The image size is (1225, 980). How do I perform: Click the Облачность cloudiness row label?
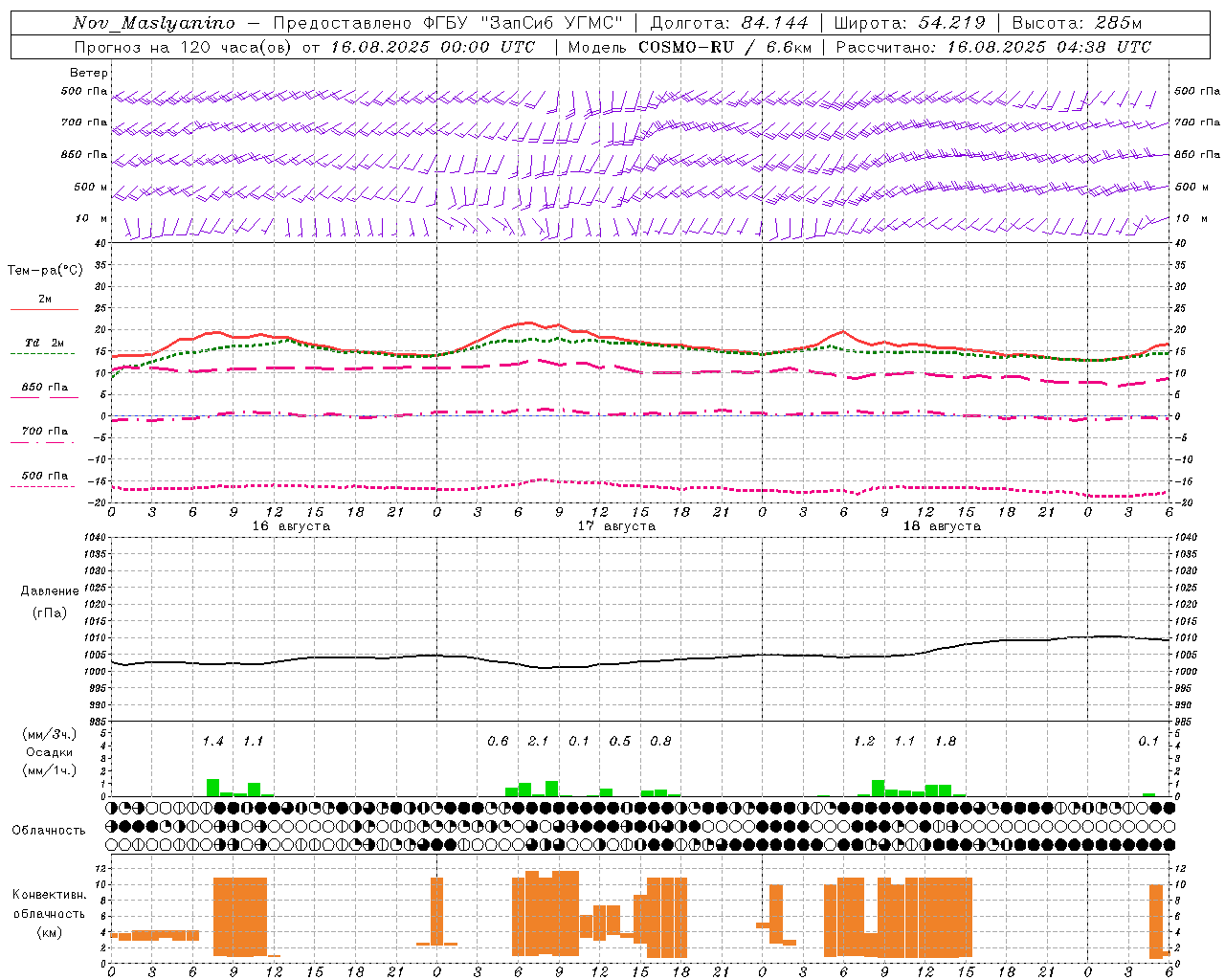click(x=49, y=830)
